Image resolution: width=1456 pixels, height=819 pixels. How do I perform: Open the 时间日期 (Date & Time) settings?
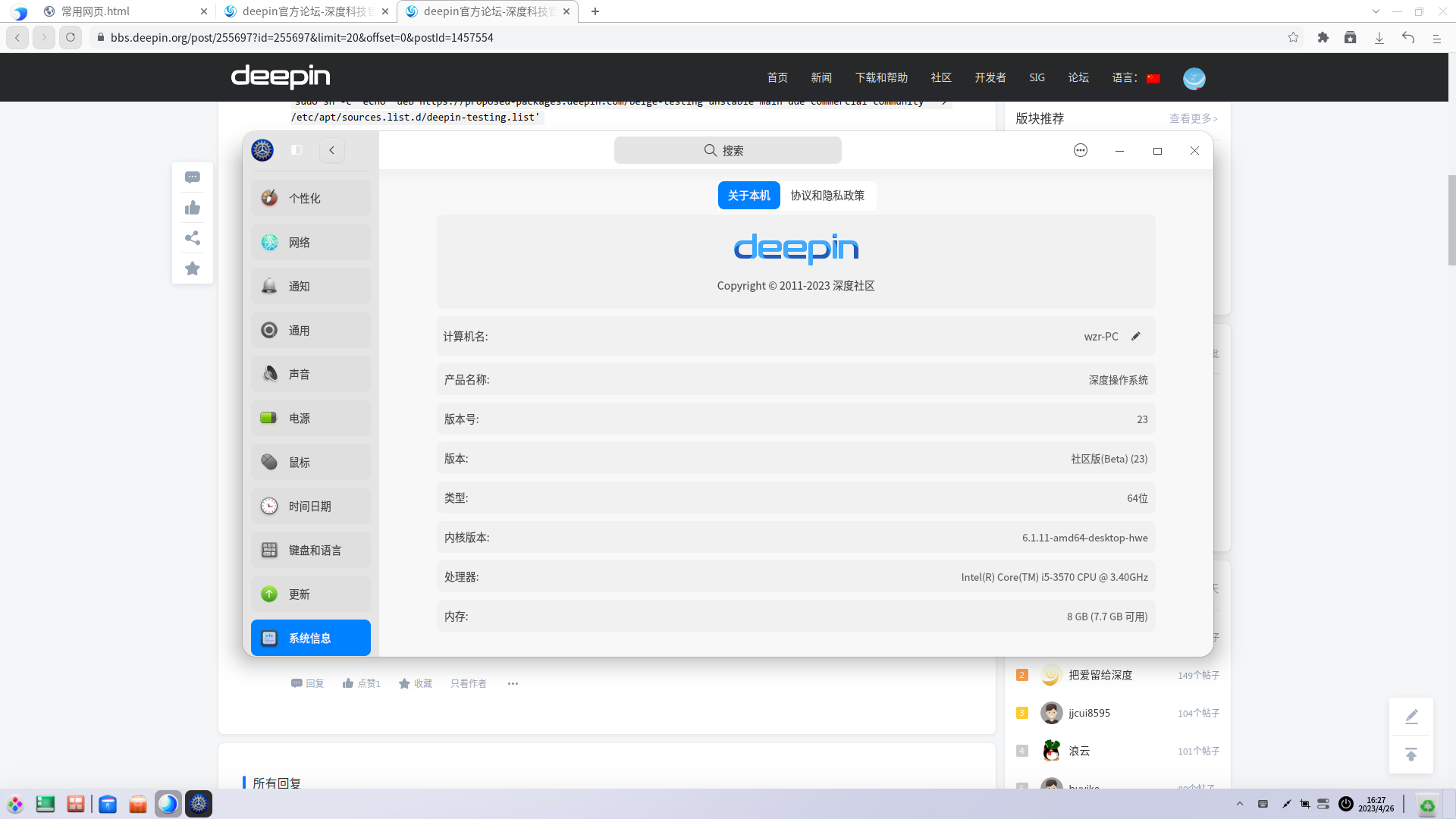[x=310, y=506]
